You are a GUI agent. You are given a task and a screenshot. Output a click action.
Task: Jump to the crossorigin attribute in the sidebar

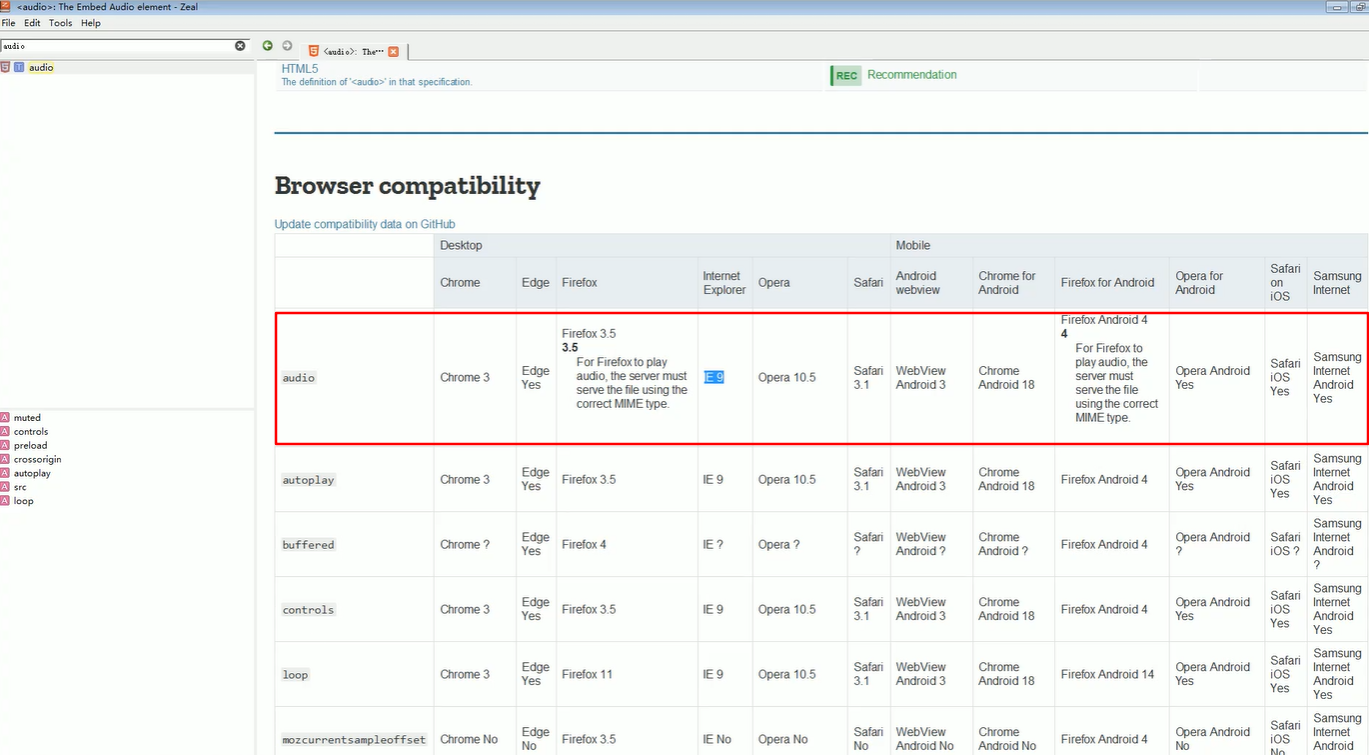click(x=37, y=460)
